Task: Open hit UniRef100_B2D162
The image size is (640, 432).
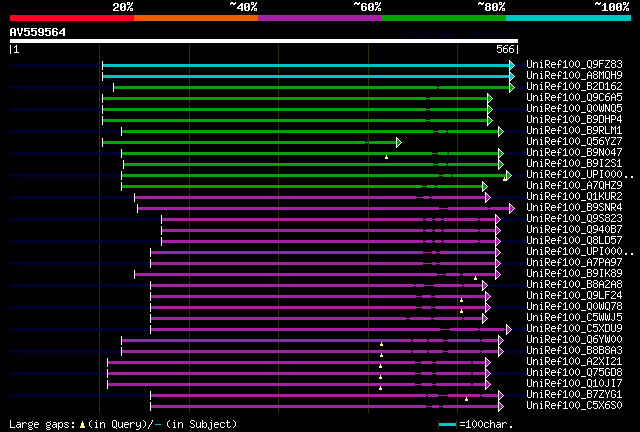Action: (574, 87)
